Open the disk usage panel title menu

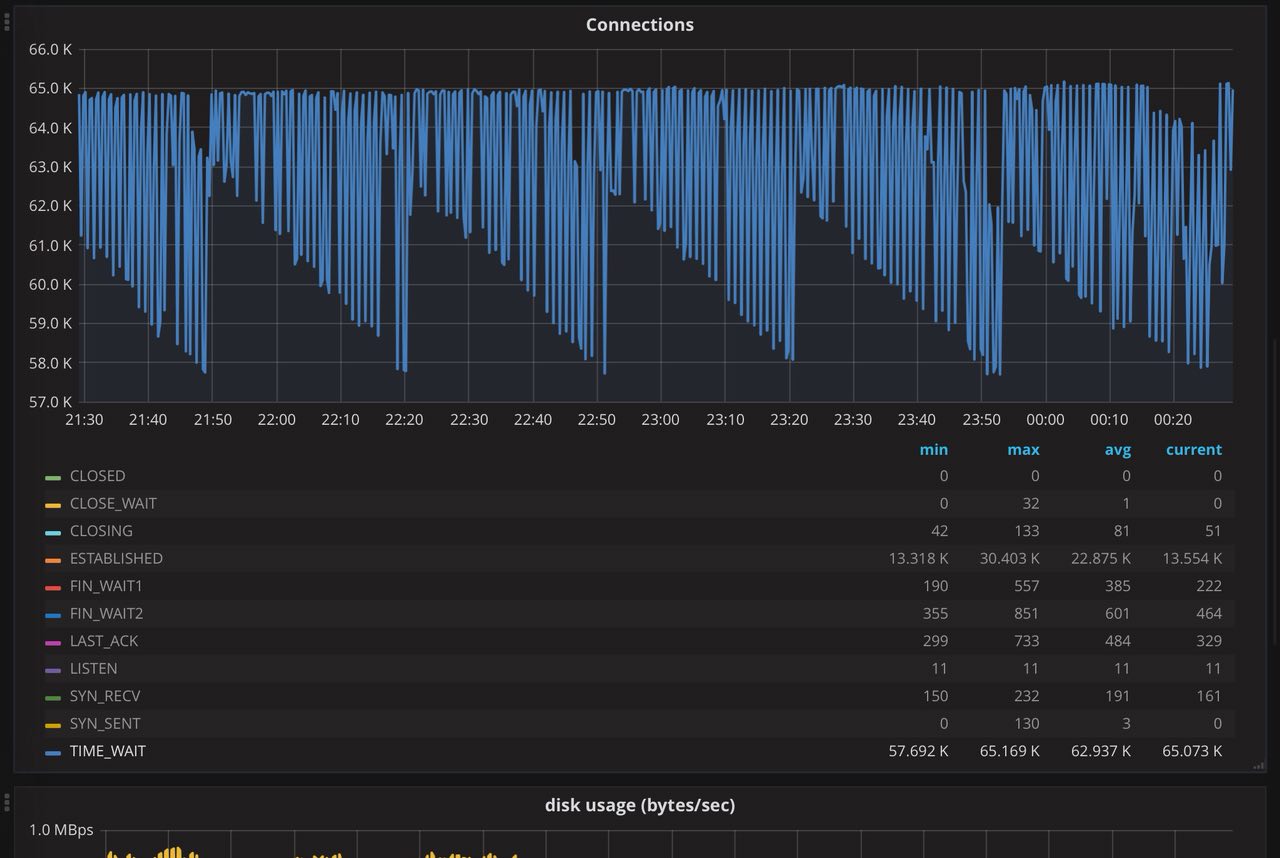640,805
